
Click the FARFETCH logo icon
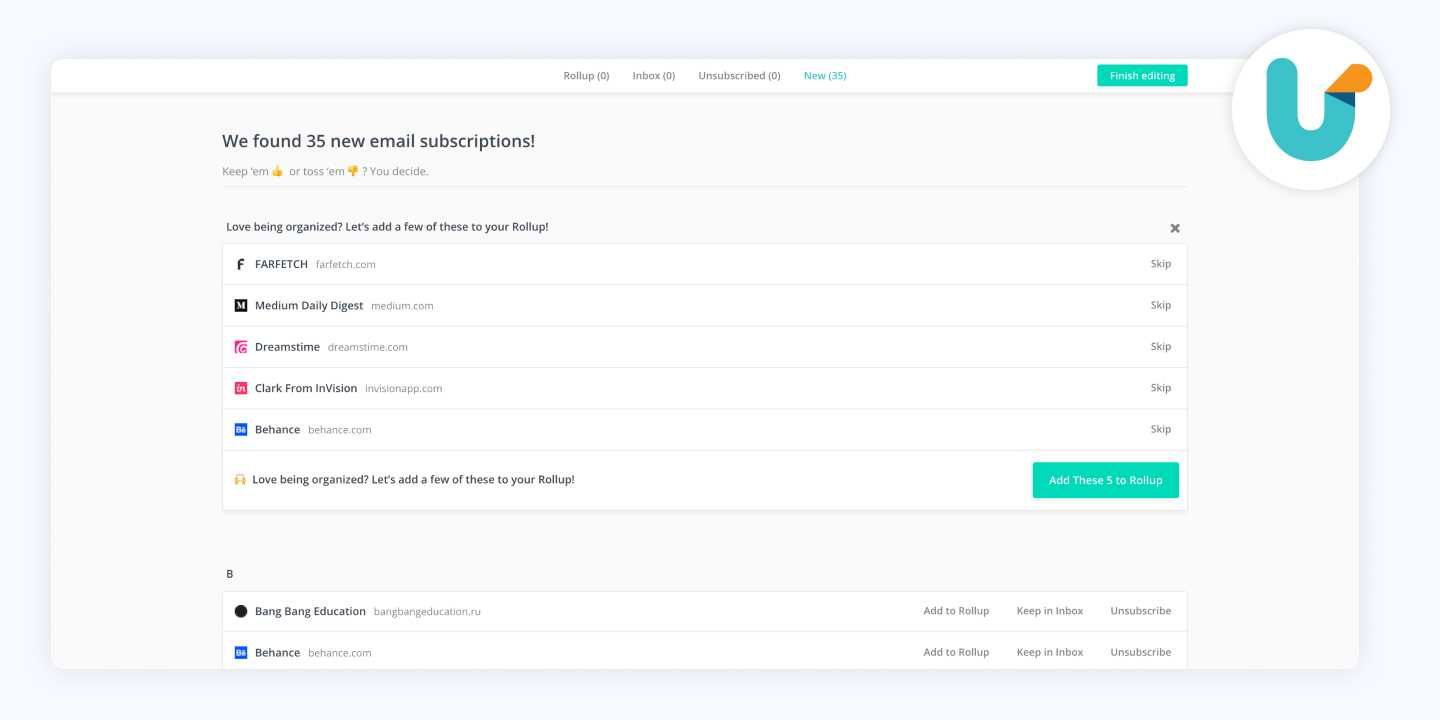coord(240,265)
